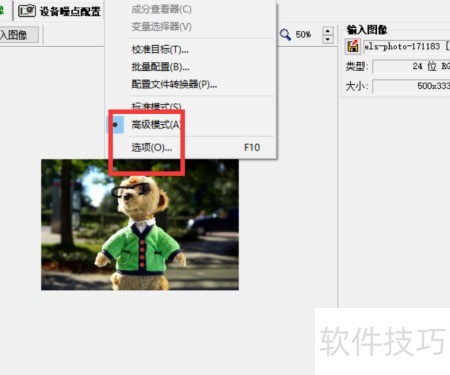Click the input image filename field
450x375 pixels.
click(x=406, y=46)
